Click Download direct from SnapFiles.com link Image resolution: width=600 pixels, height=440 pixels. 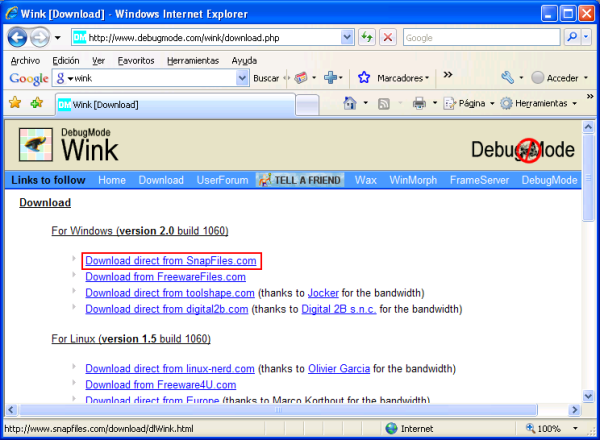171,261
